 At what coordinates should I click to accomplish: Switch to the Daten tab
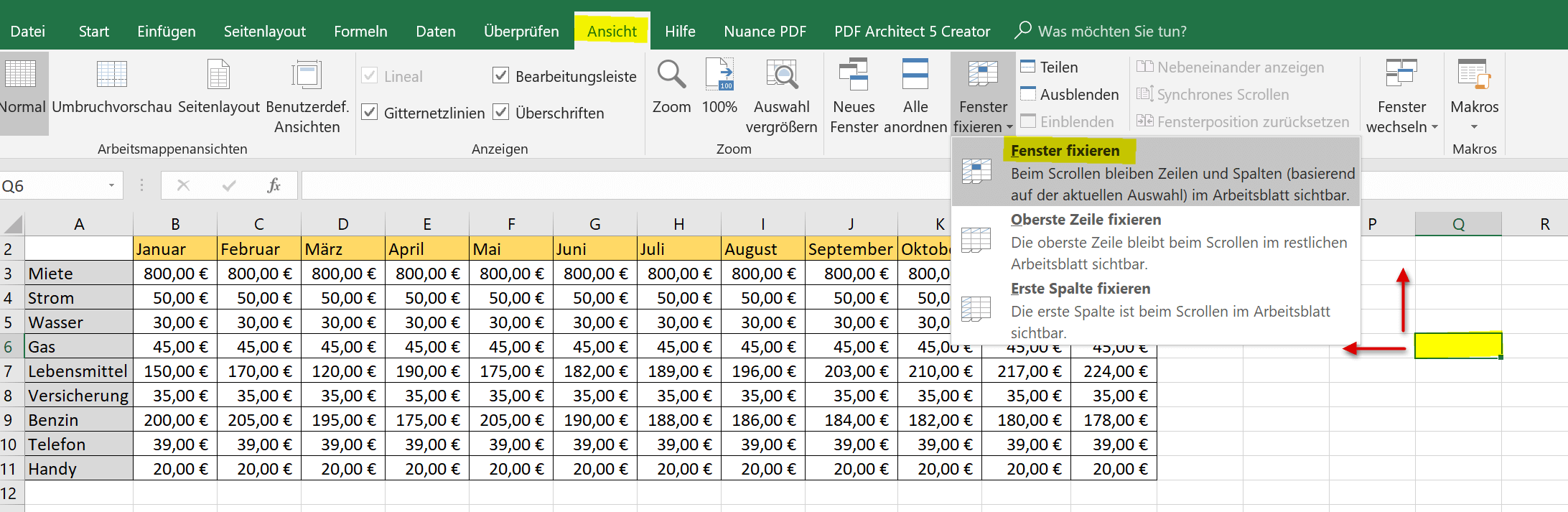[x=436, y=32]
